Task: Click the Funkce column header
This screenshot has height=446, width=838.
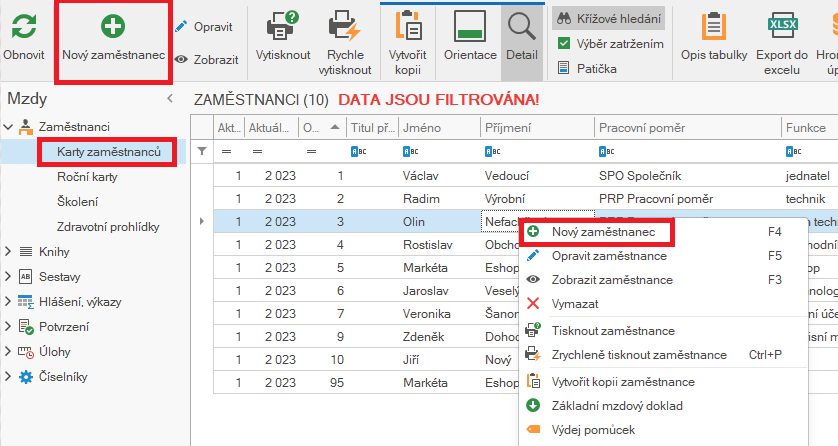Action: 809,128
